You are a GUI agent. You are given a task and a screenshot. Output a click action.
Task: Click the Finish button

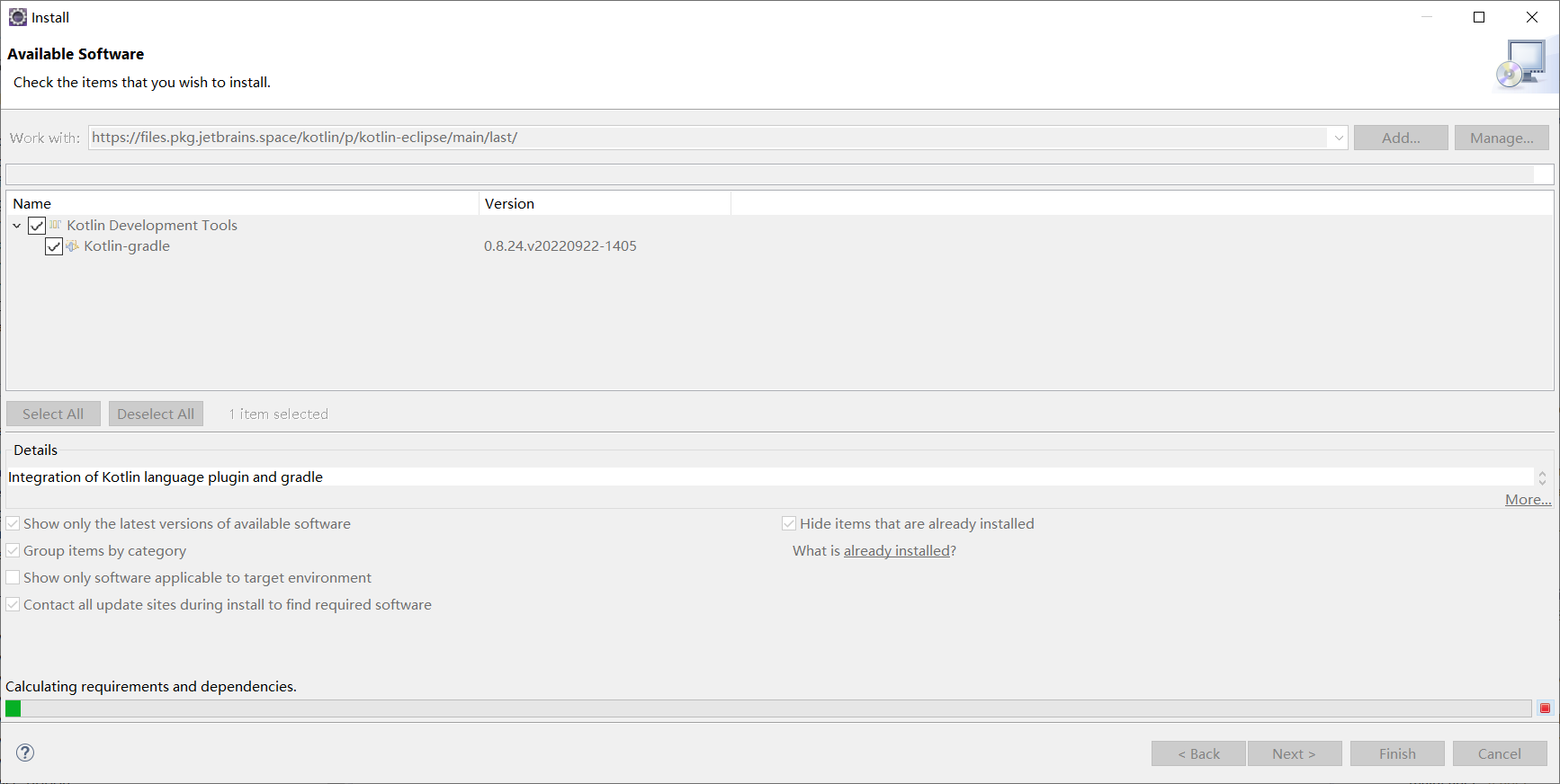(1397, 753)
